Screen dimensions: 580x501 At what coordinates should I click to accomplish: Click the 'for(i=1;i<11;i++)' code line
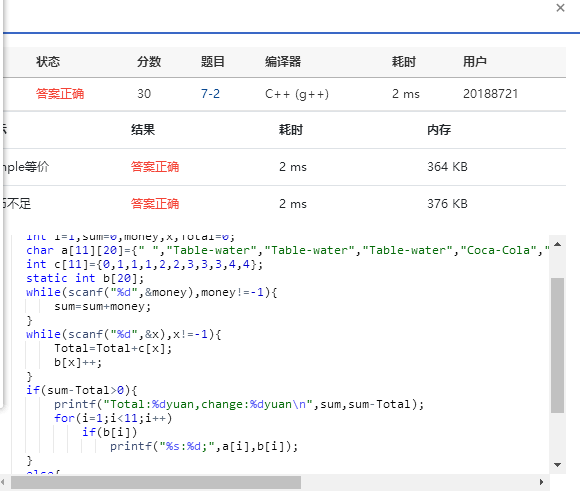click(x=113, y=418)
